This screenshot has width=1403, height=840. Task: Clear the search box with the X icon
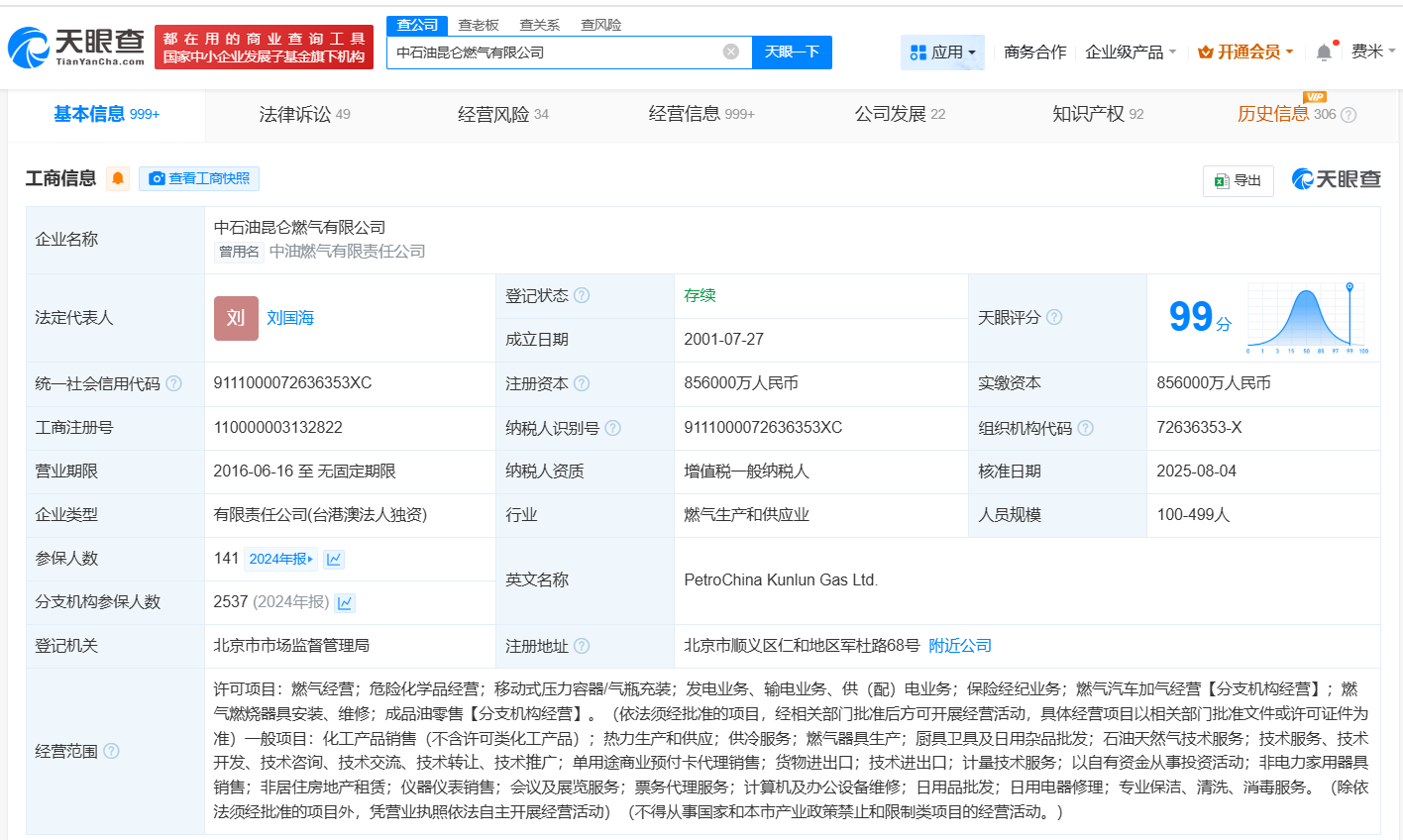pyautogui.click(x=731, y=52)
